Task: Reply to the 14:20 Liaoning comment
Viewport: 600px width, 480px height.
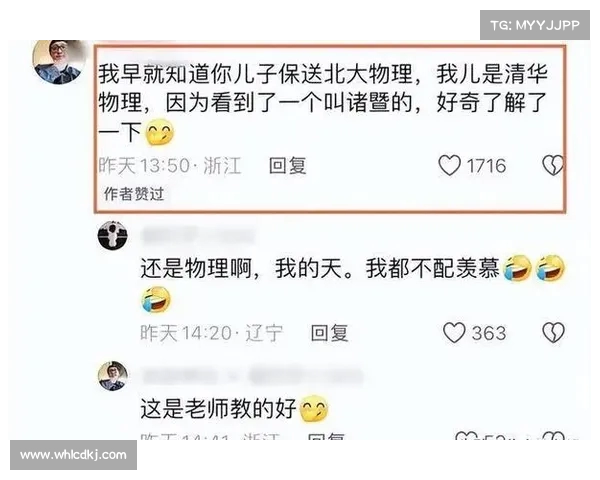Action: coord(329,333)
